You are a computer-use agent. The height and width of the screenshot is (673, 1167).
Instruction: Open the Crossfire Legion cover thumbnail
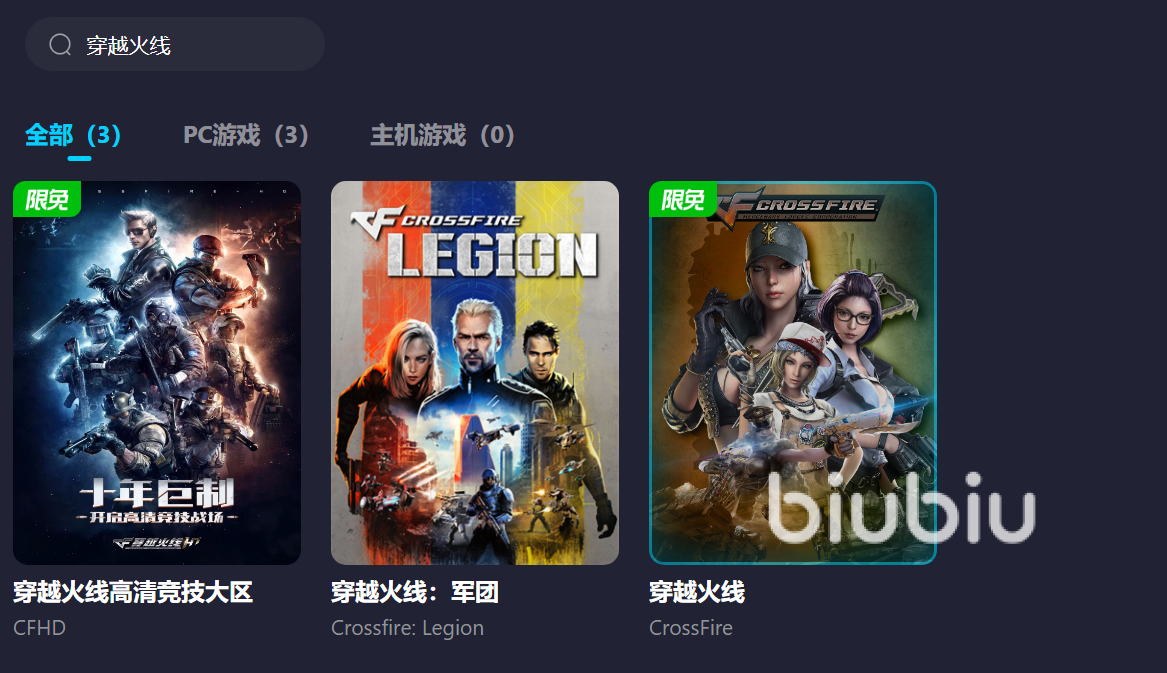click(x=475, y=372)
